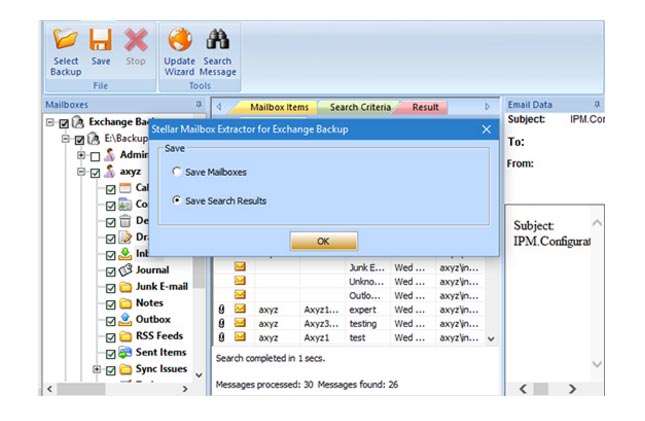Click the Calendar folder icon

pos(125,188)
